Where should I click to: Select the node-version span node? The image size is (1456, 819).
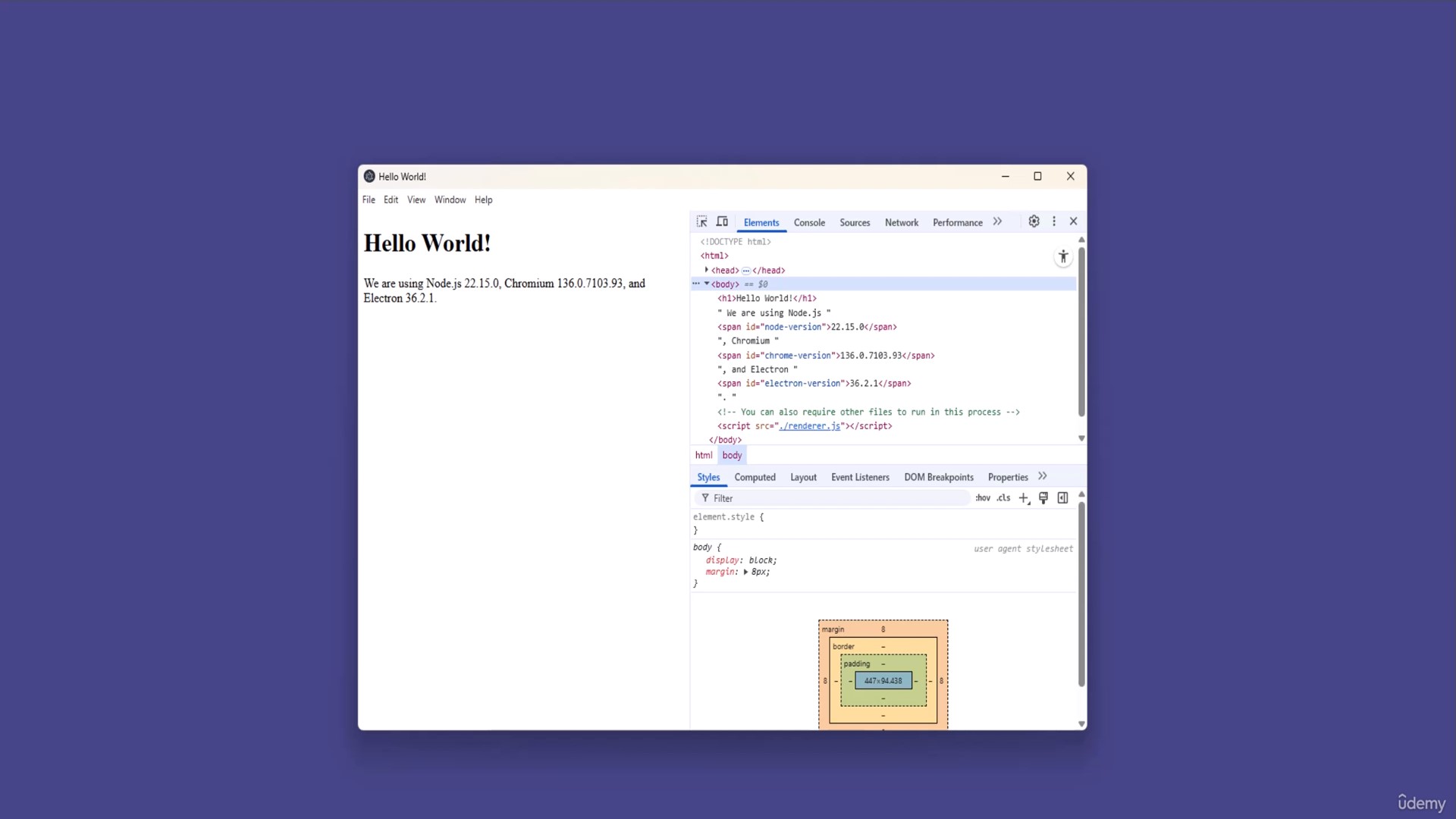coord(807,327)
